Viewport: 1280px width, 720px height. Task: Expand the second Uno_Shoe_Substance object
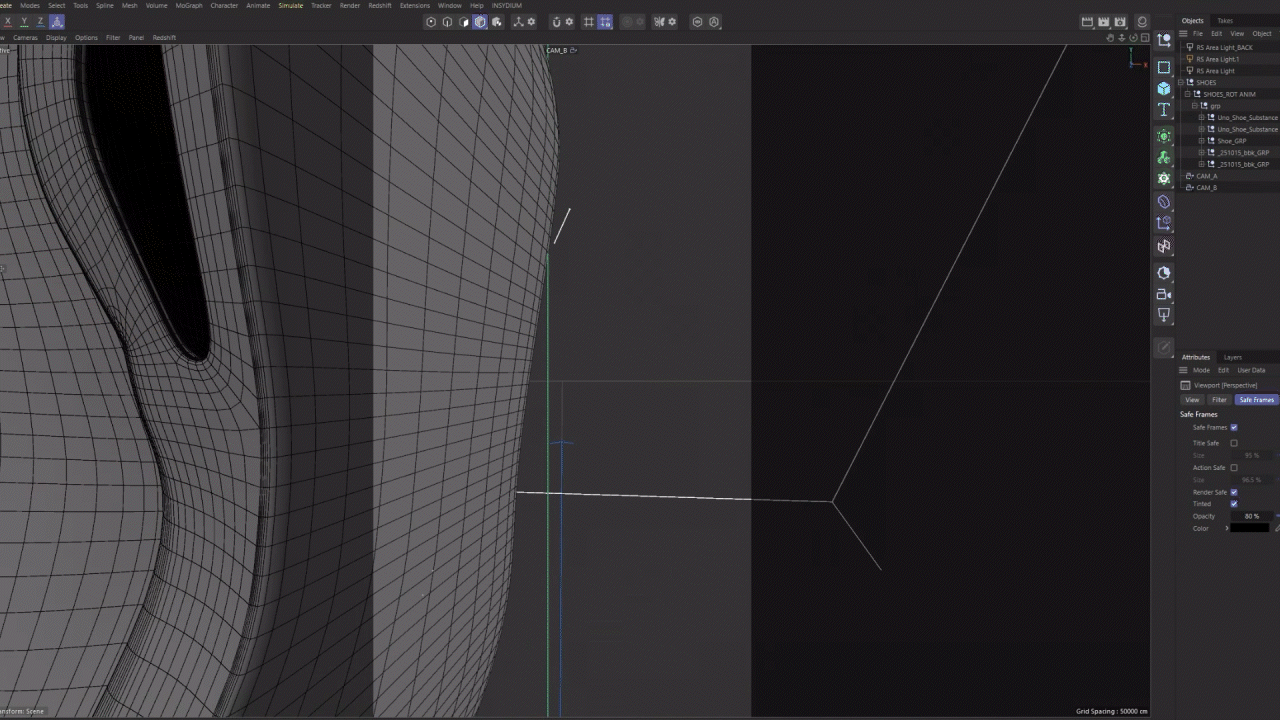click(x=1201, y=129)
